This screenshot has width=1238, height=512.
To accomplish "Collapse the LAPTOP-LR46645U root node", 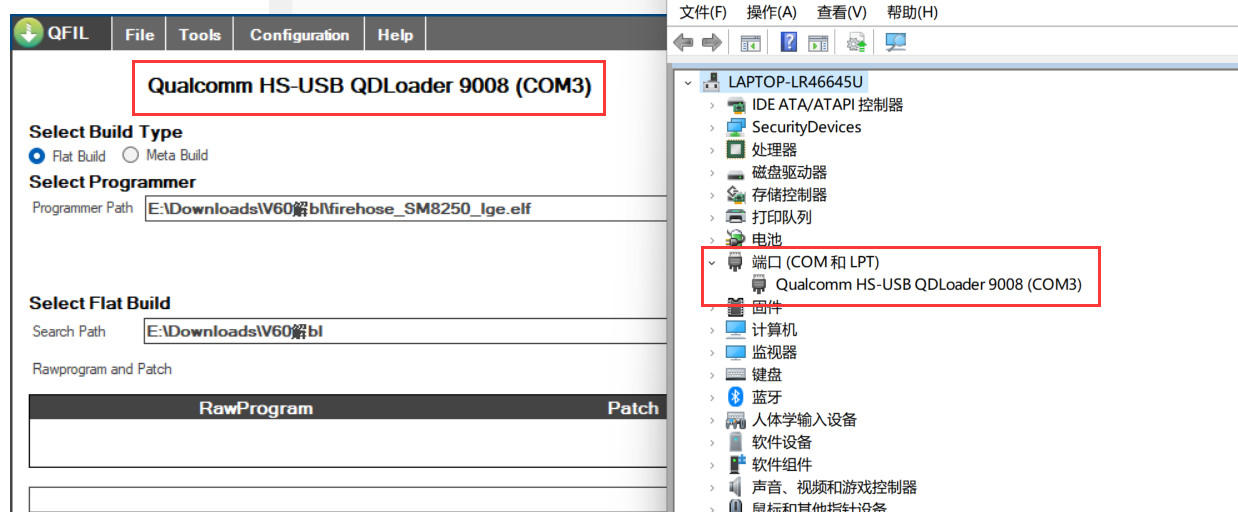I will 688,82.
